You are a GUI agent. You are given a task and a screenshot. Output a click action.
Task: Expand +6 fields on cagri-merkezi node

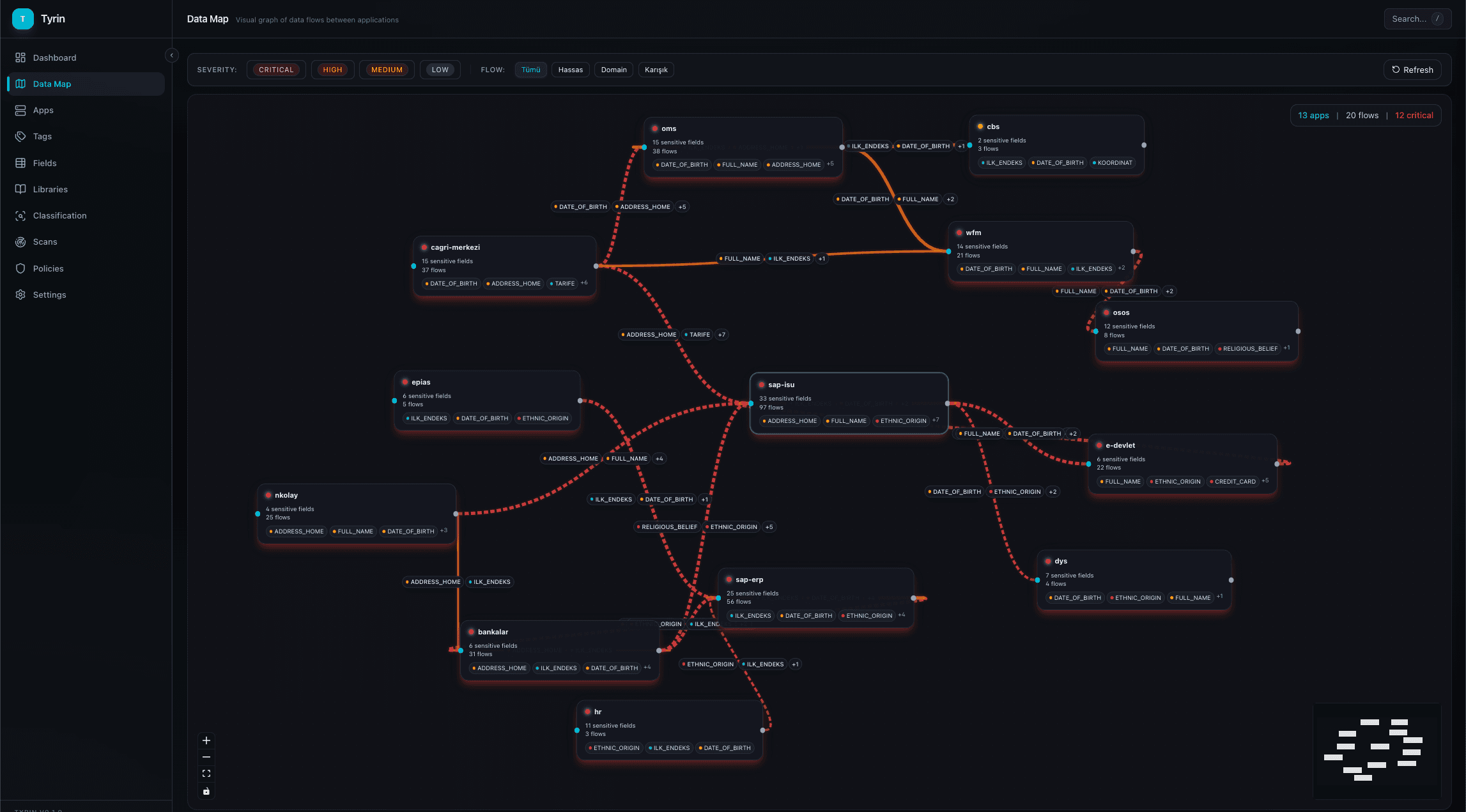pos(583,283)
